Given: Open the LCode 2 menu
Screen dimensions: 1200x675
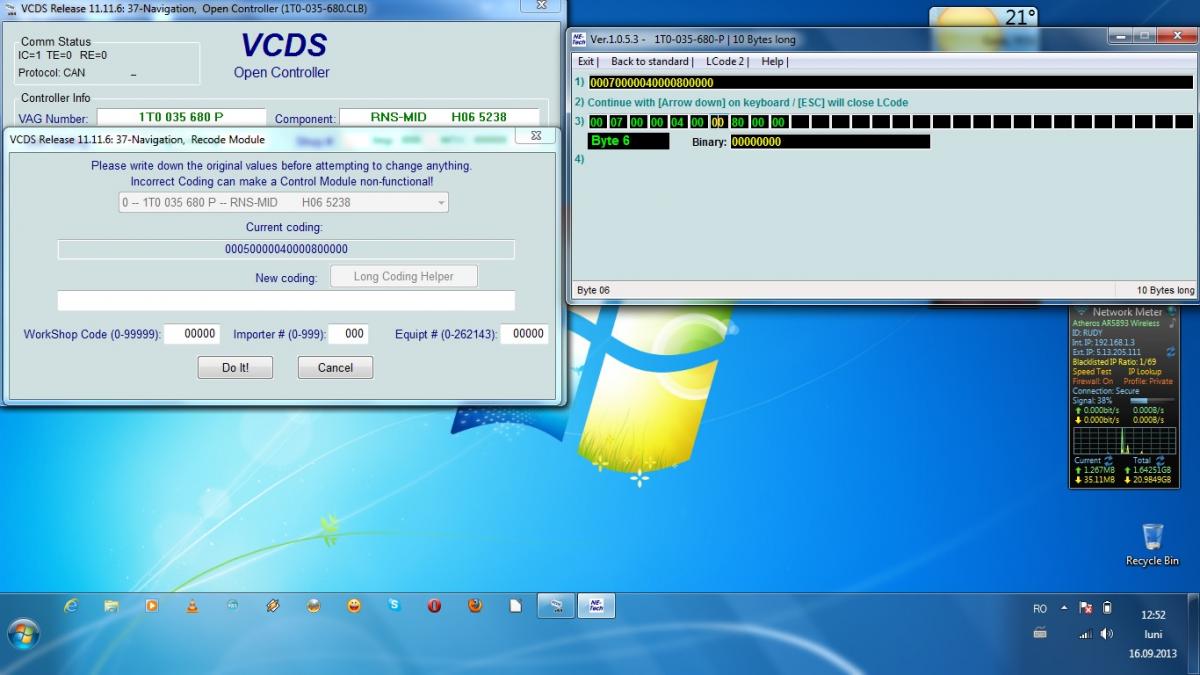Looking at the screenshot, I should tap(725, 62).
